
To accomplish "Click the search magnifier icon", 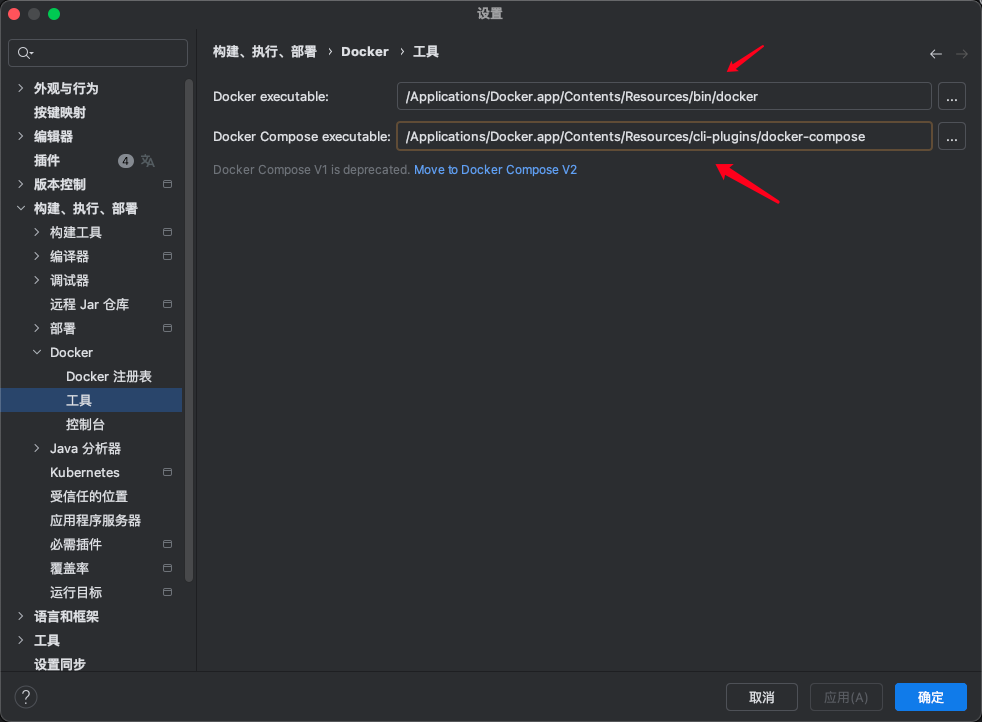I will 24,53.
